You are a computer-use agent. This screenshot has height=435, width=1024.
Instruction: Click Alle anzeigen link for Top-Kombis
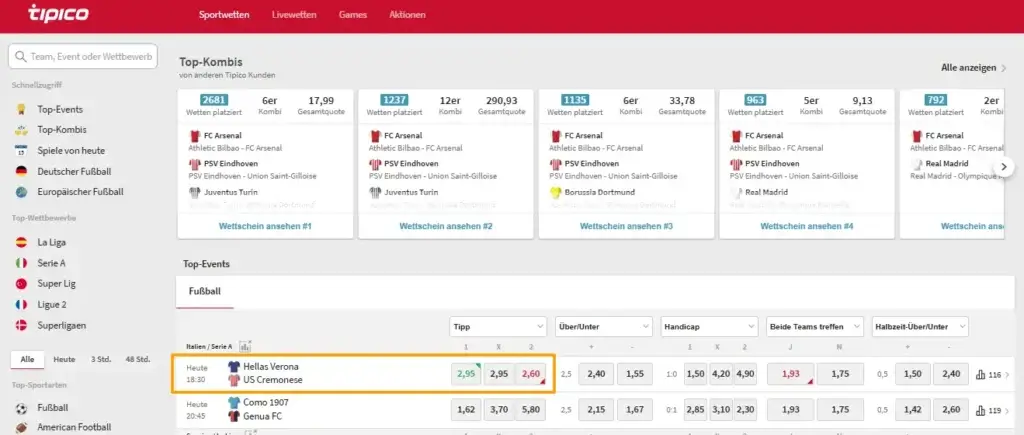pos(974,68)
